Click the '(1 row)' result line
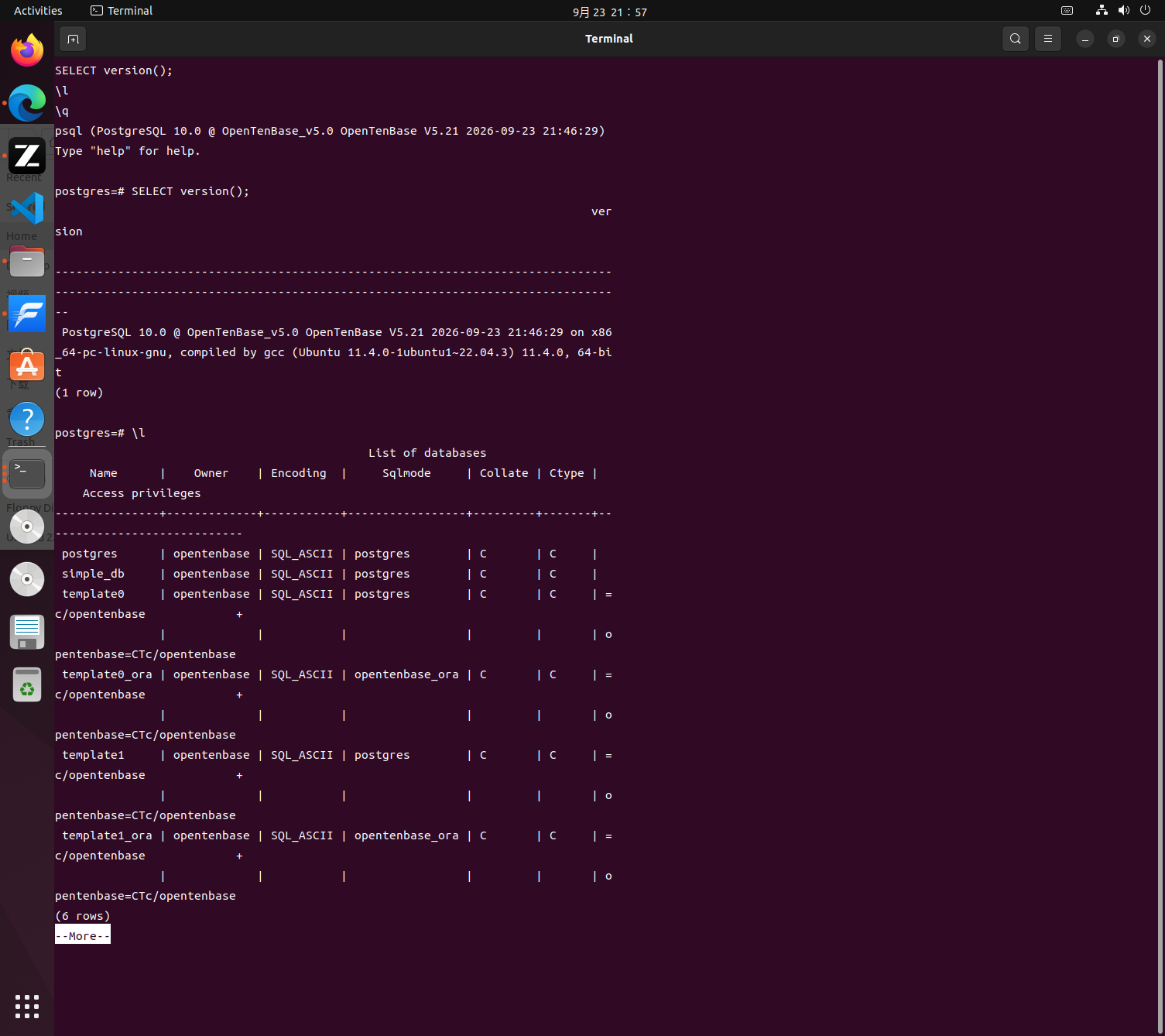 pos(79,393)
